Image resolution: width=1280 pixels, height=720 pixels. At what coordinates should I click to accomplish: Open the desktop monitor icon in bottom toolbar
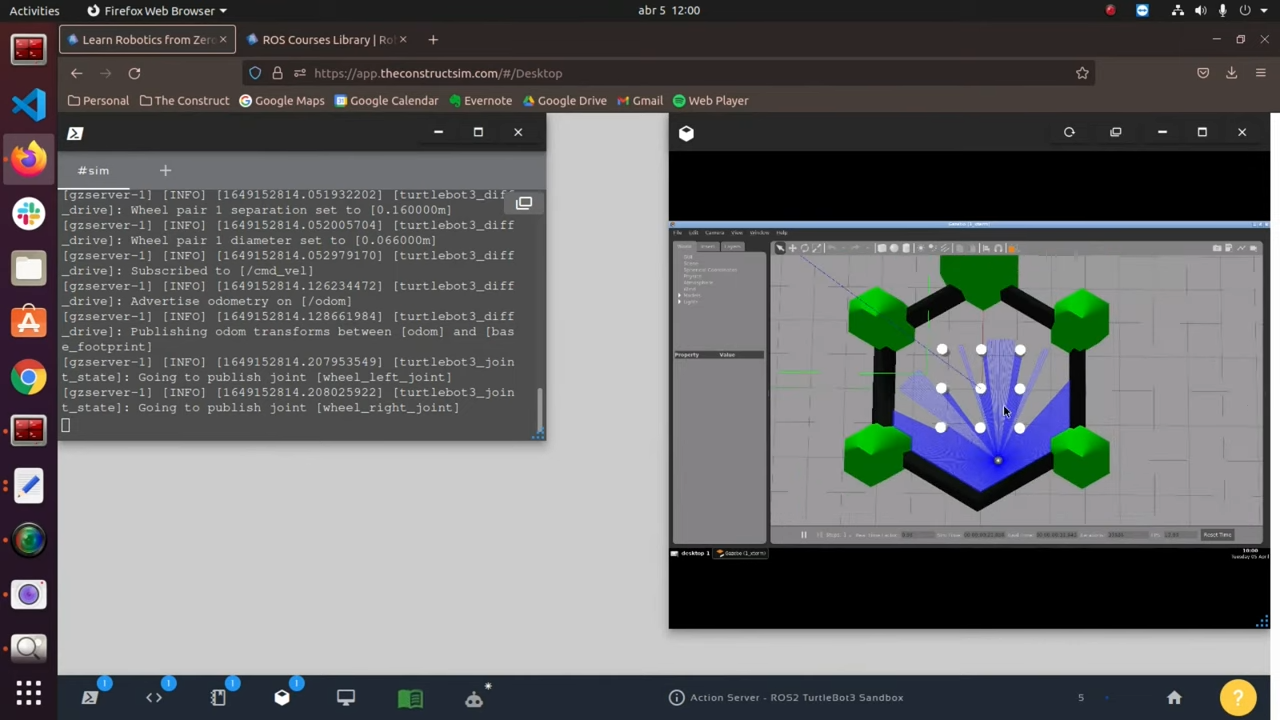[x=346, y=698]
